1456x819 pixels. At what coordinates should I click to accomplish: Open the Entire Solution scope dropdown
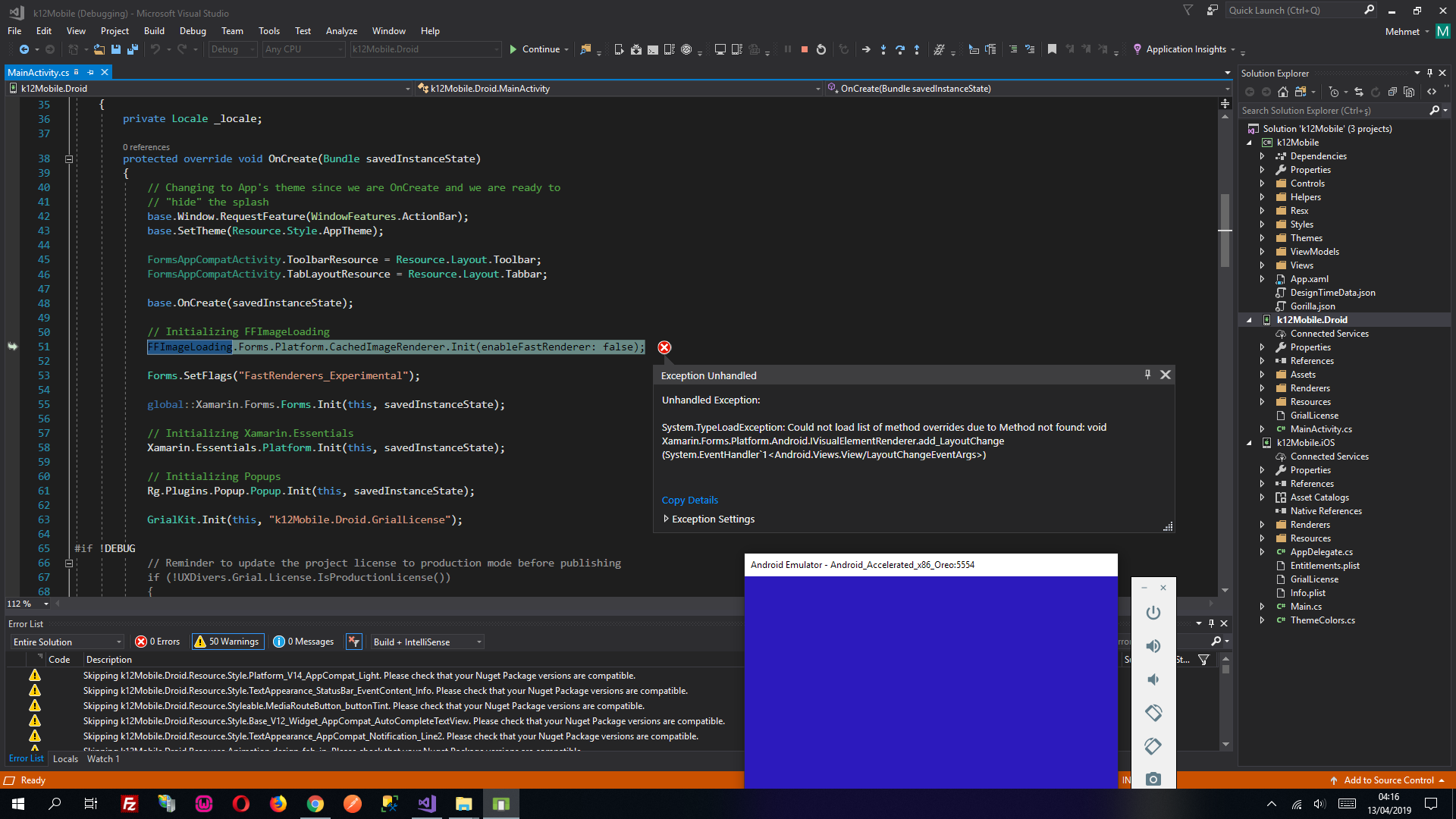click(67, 642)
